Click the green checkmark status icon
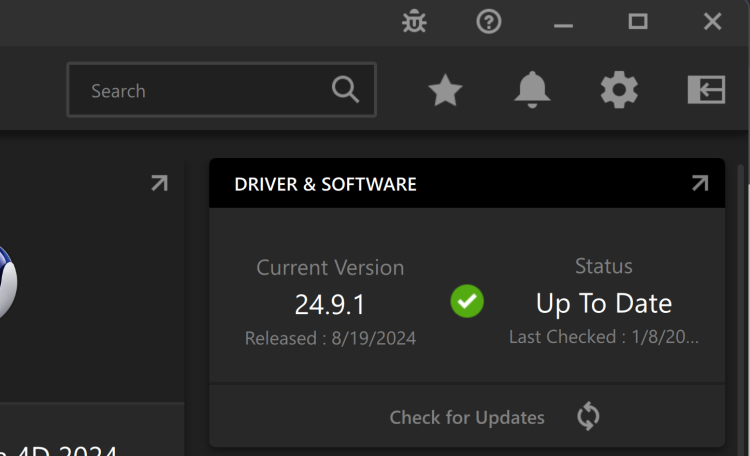The width and height of the screenshot is (750, 456). [467, 301]
